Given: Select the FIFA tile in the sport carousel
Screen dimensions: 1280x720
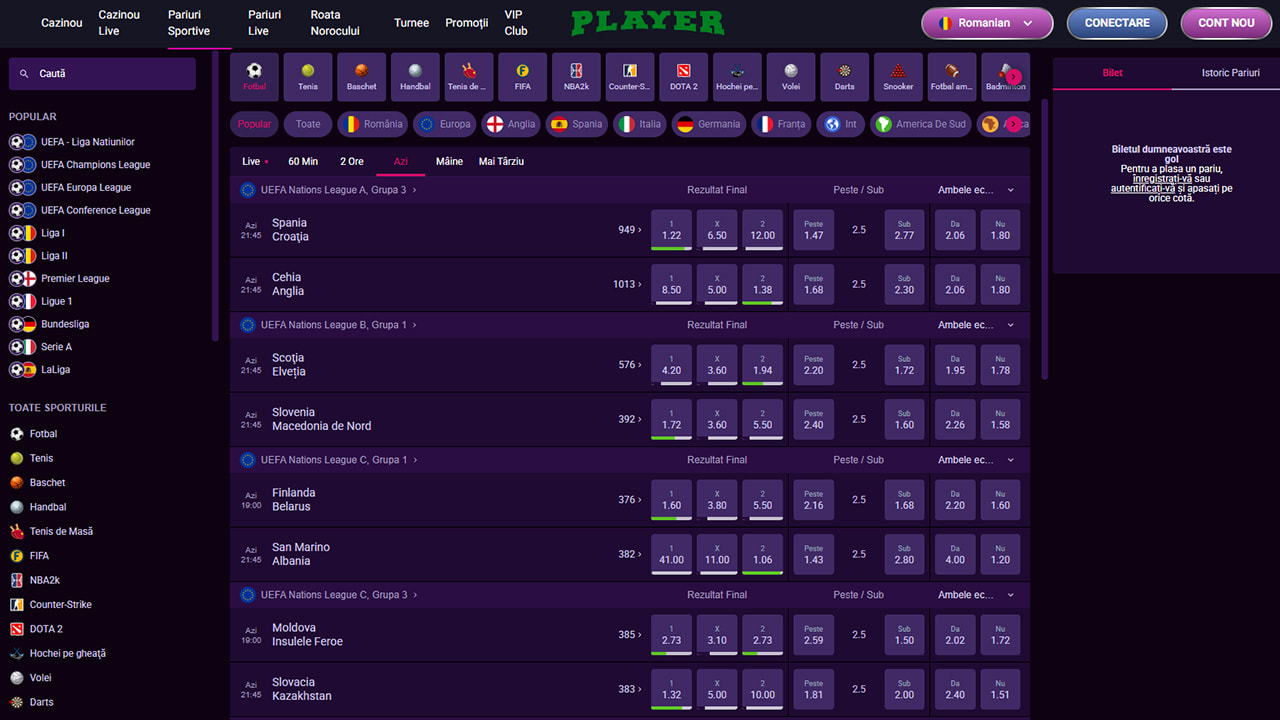Looking at the screenshot, I should (x=523, y=77).
